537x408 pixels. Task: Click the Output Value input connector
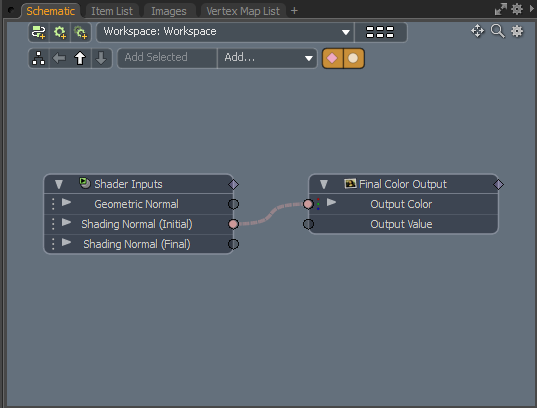[x=308, y=224]
